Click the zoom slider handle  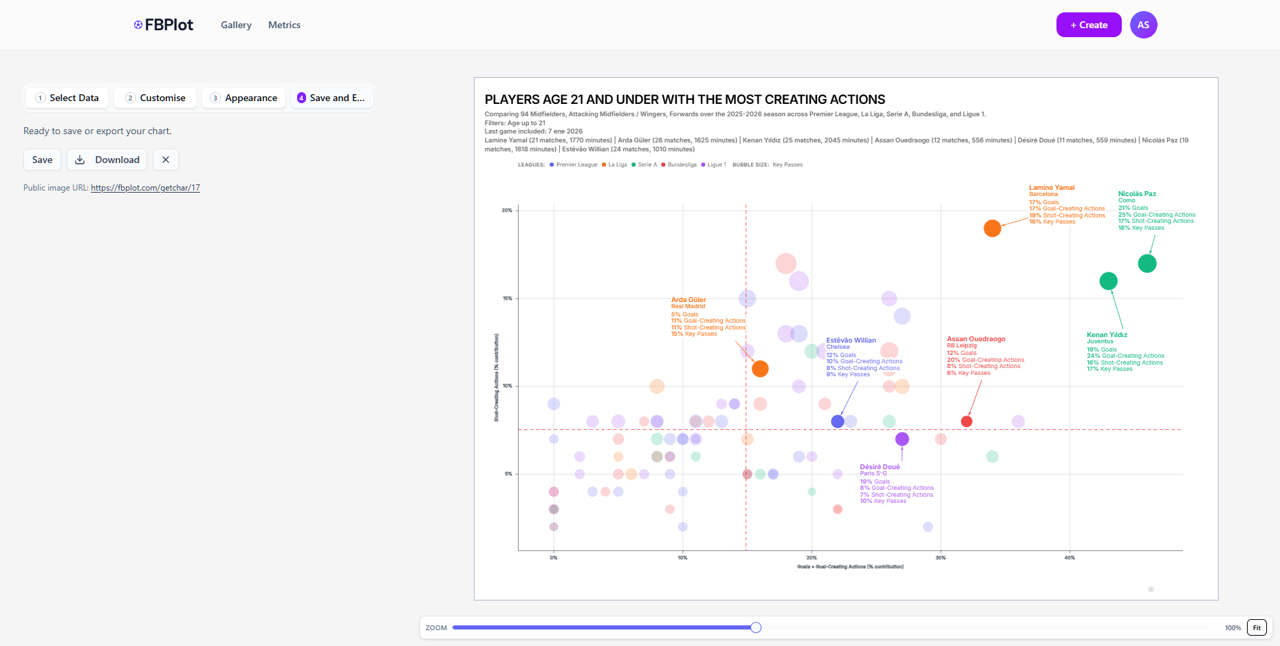pos(756,627)
